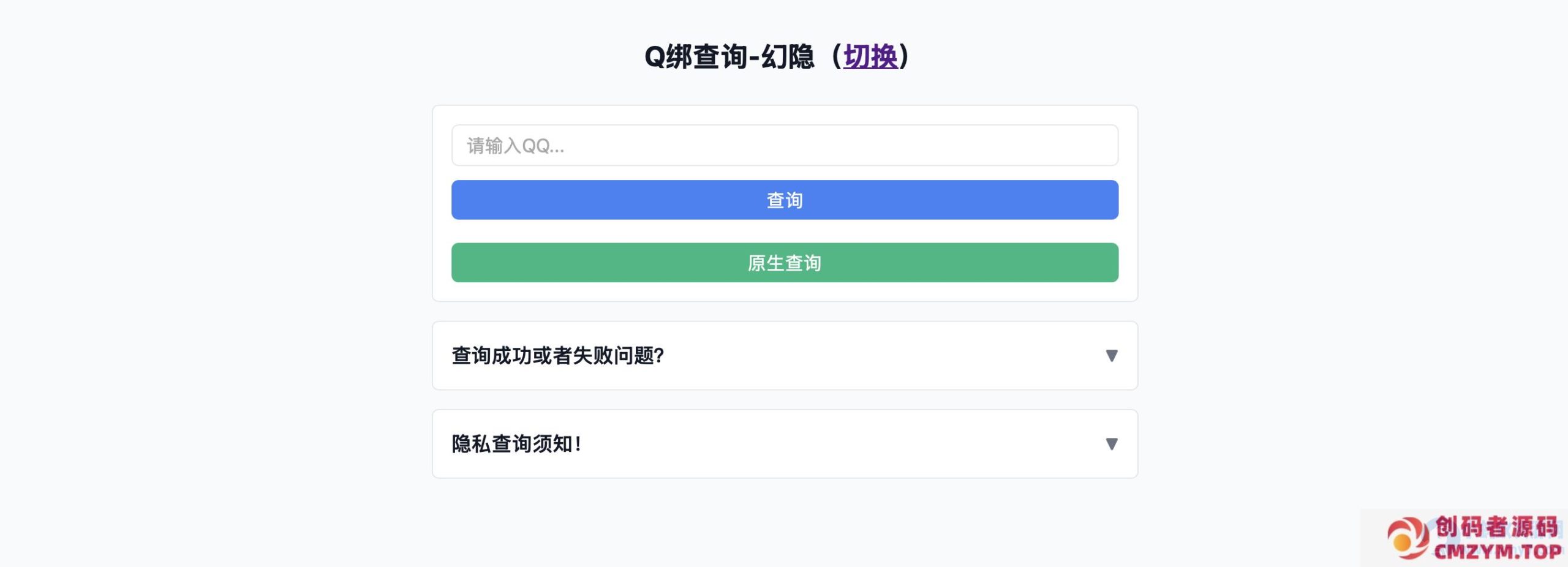This screenshot has width=1568, height=567.
Task: Expand arrow beside 查询成功或者失败问题
Action: tap(1111, 356)
